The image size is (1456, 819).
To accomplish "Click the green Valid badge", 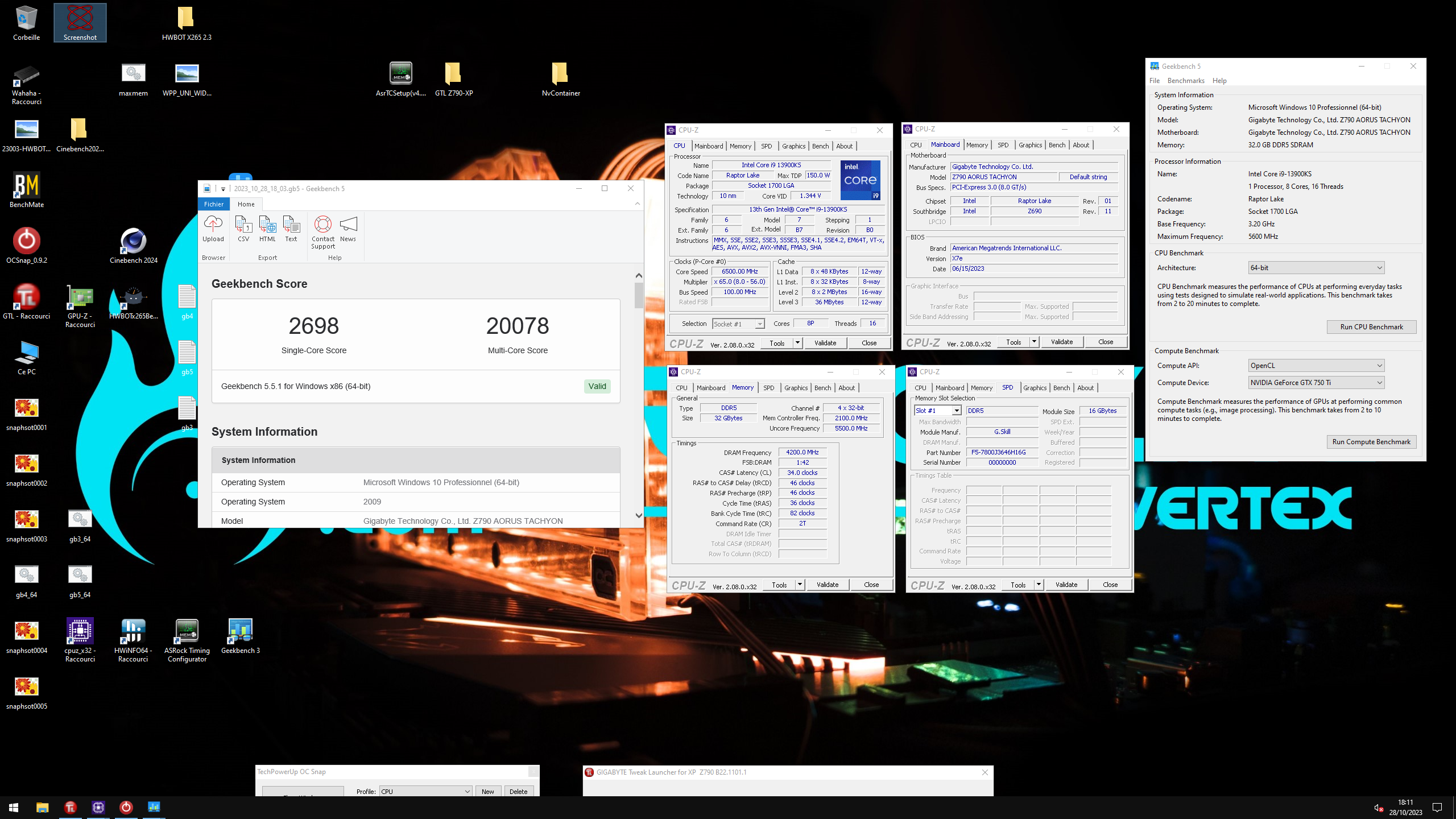I will coord(597,386).
